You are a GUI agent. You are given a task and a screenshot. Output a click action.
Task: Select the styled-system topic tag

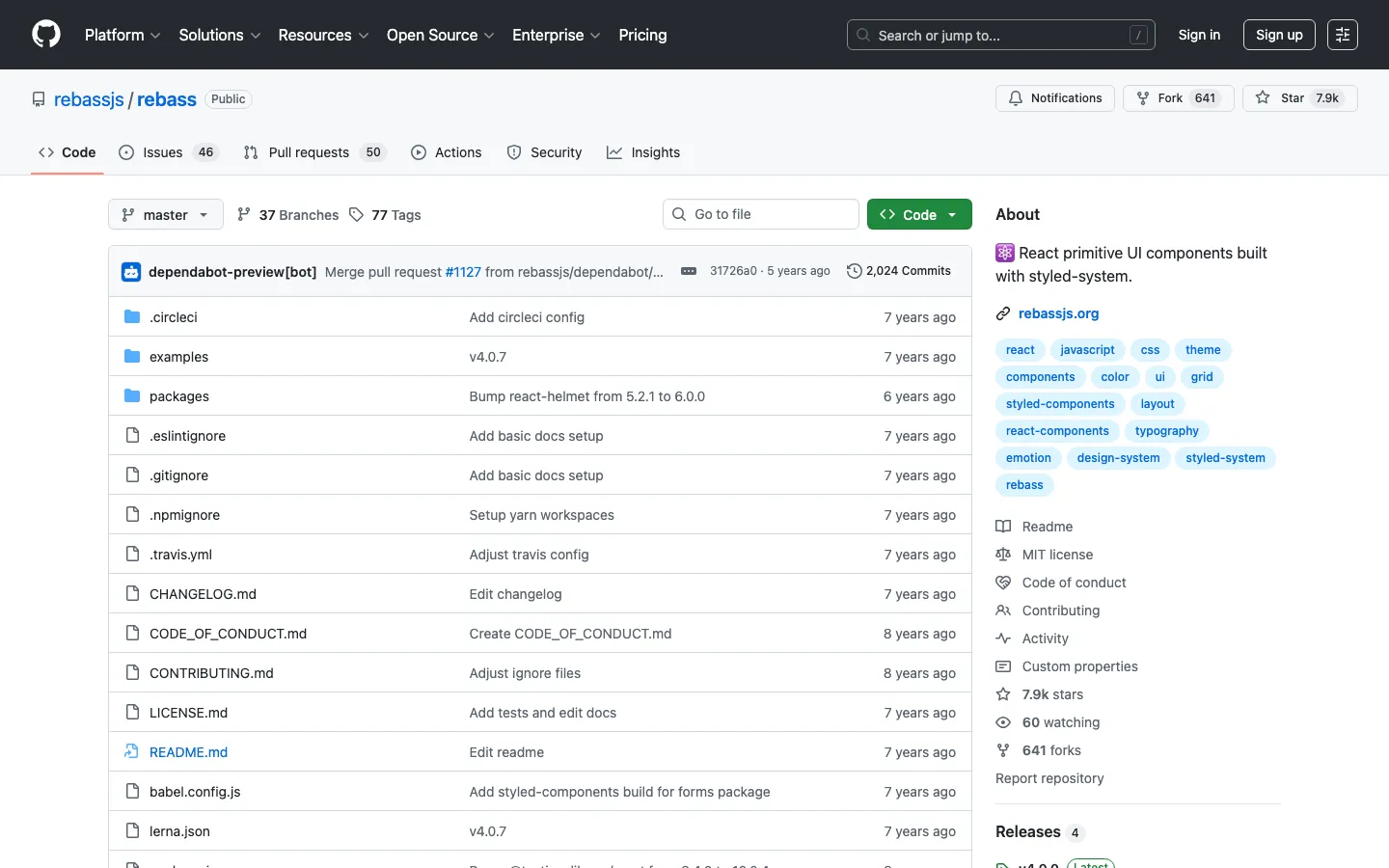(1225, 458)
